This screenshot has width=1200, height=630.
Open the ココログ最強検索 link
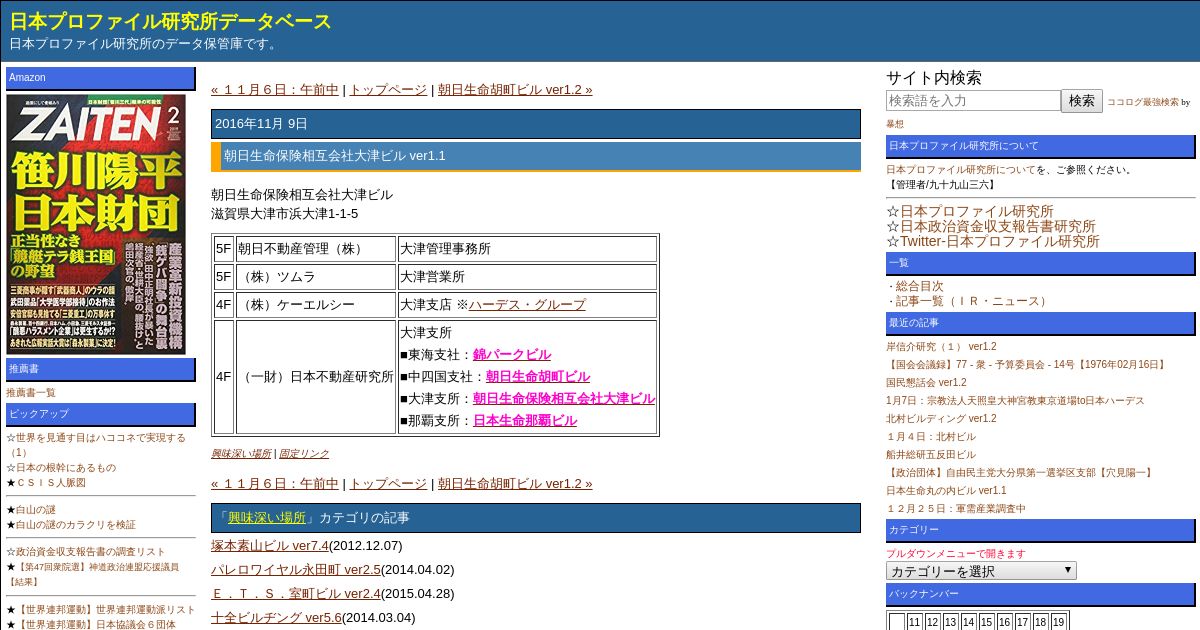1142,102
